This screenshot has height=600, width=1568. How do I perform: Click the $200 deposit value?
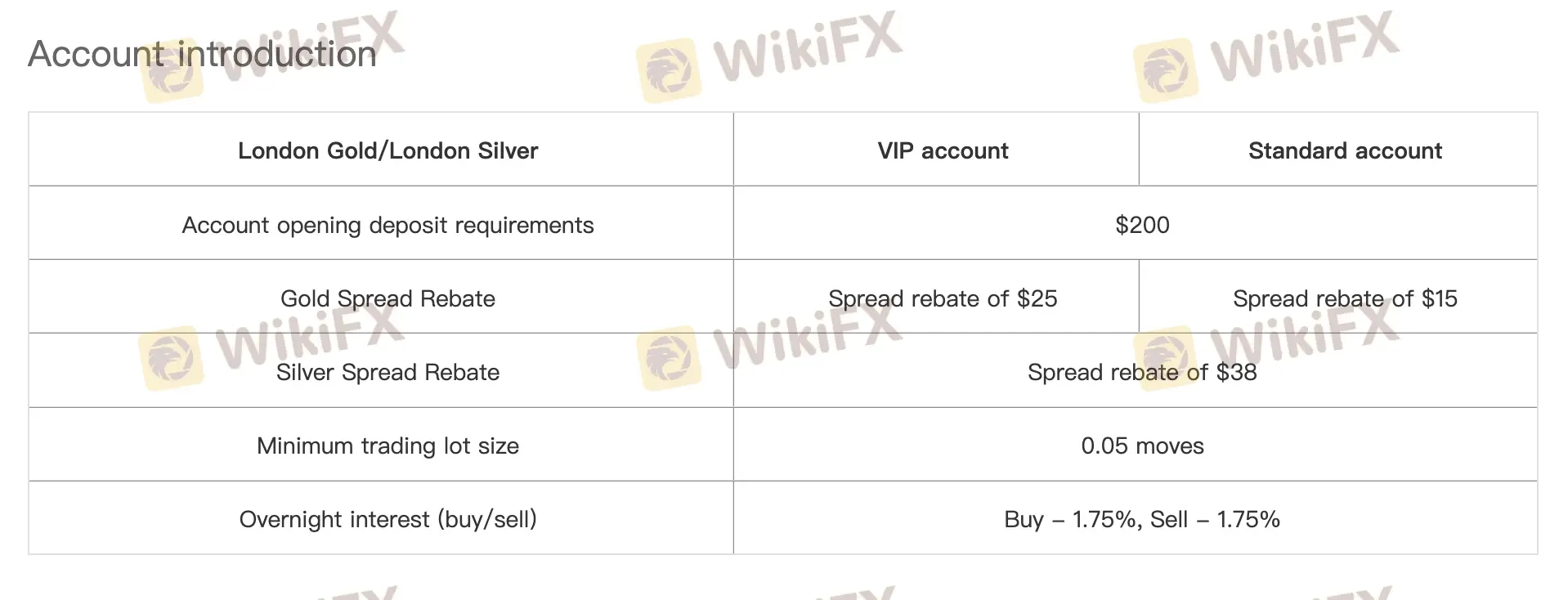point(1142,225)
